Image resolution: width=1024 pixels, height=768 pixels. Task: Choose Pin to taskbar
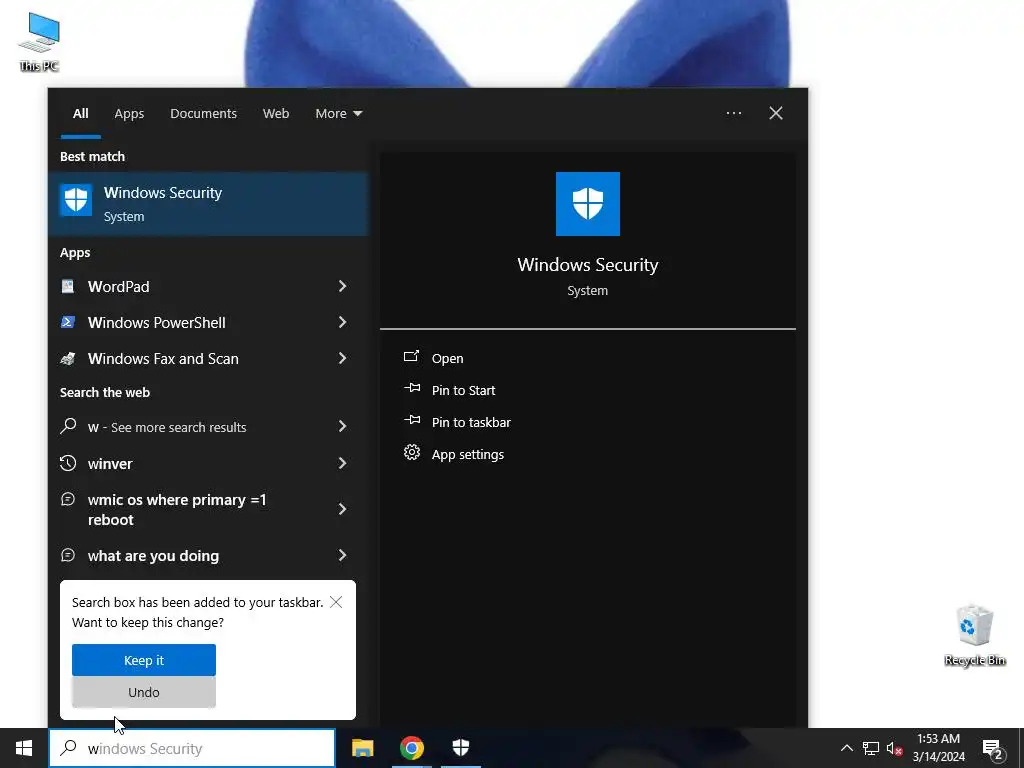[x=471, y=422]
